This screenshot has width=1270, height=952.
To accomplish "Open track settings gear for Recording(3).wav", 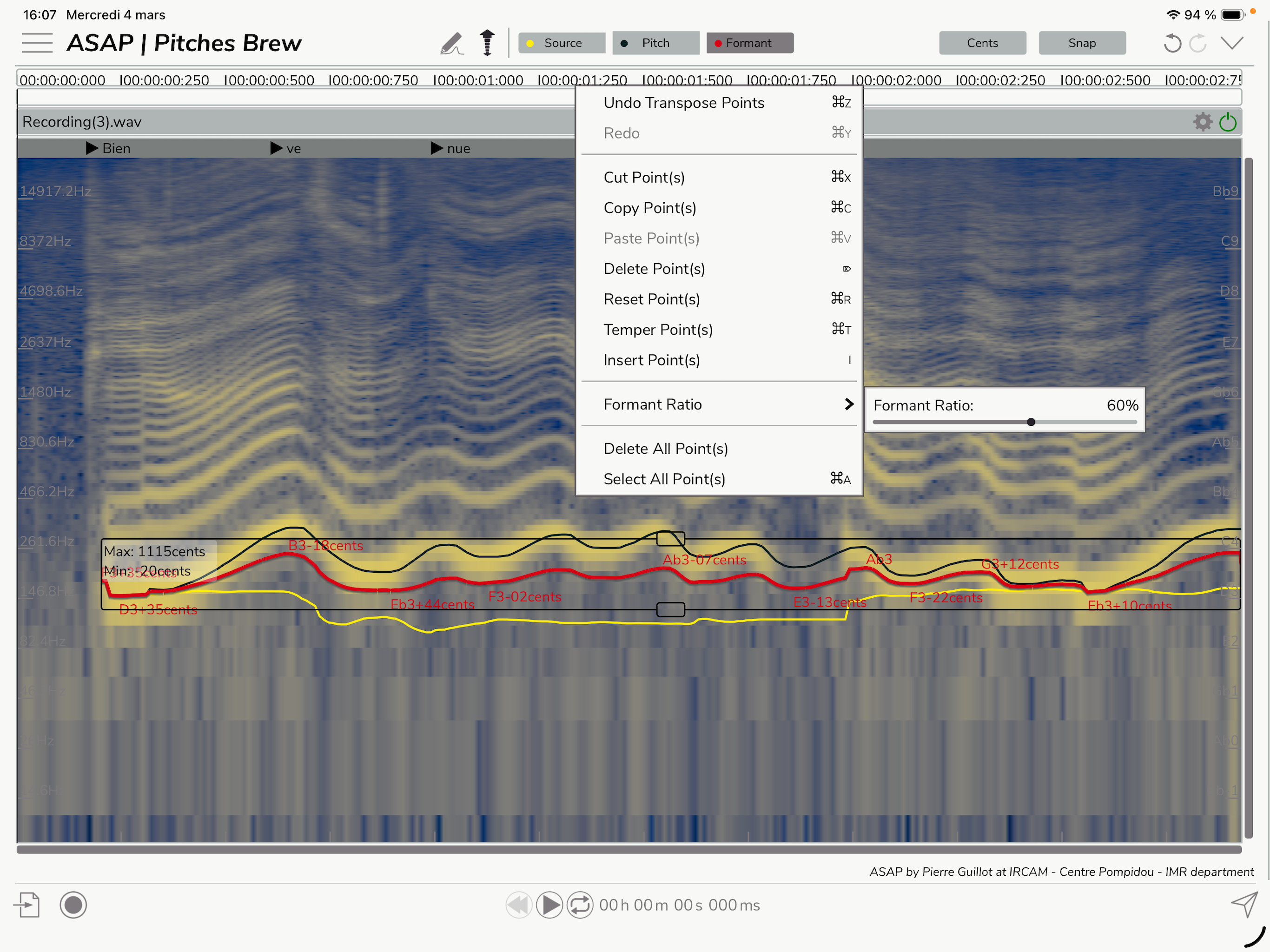I will tap(1202, 122).
